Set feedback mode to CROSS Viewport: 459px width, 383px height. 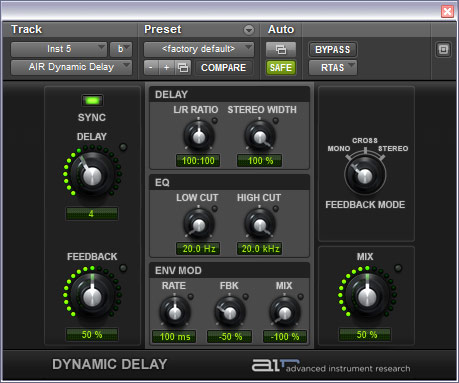coord(365,141)
